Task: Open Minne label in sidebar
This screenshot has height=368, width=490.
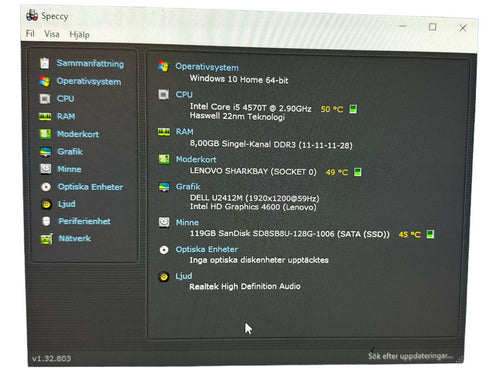Action: click(69, 169)
